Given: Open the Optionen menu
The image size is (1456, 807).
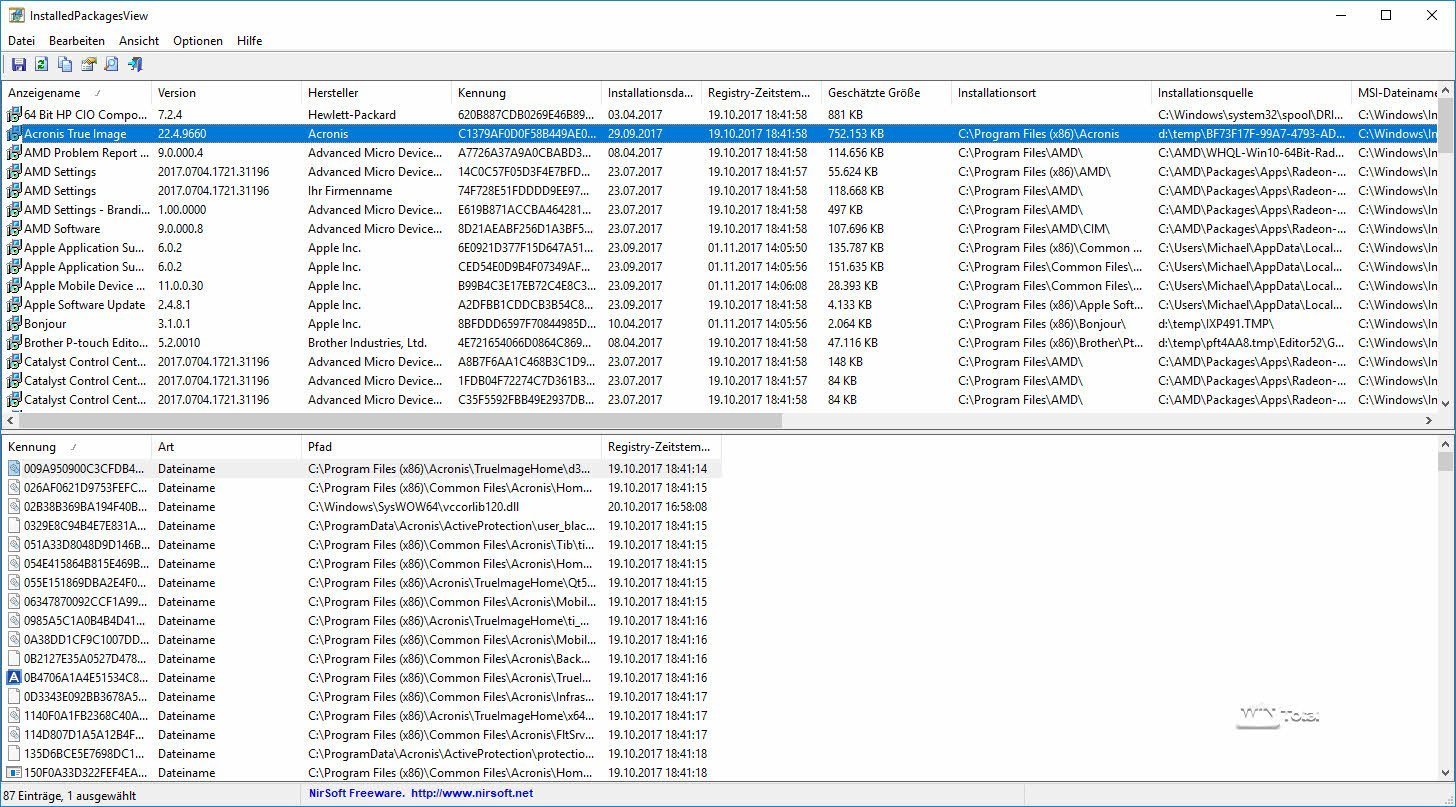Looking at the screenshot, I should tap(198, 41).
